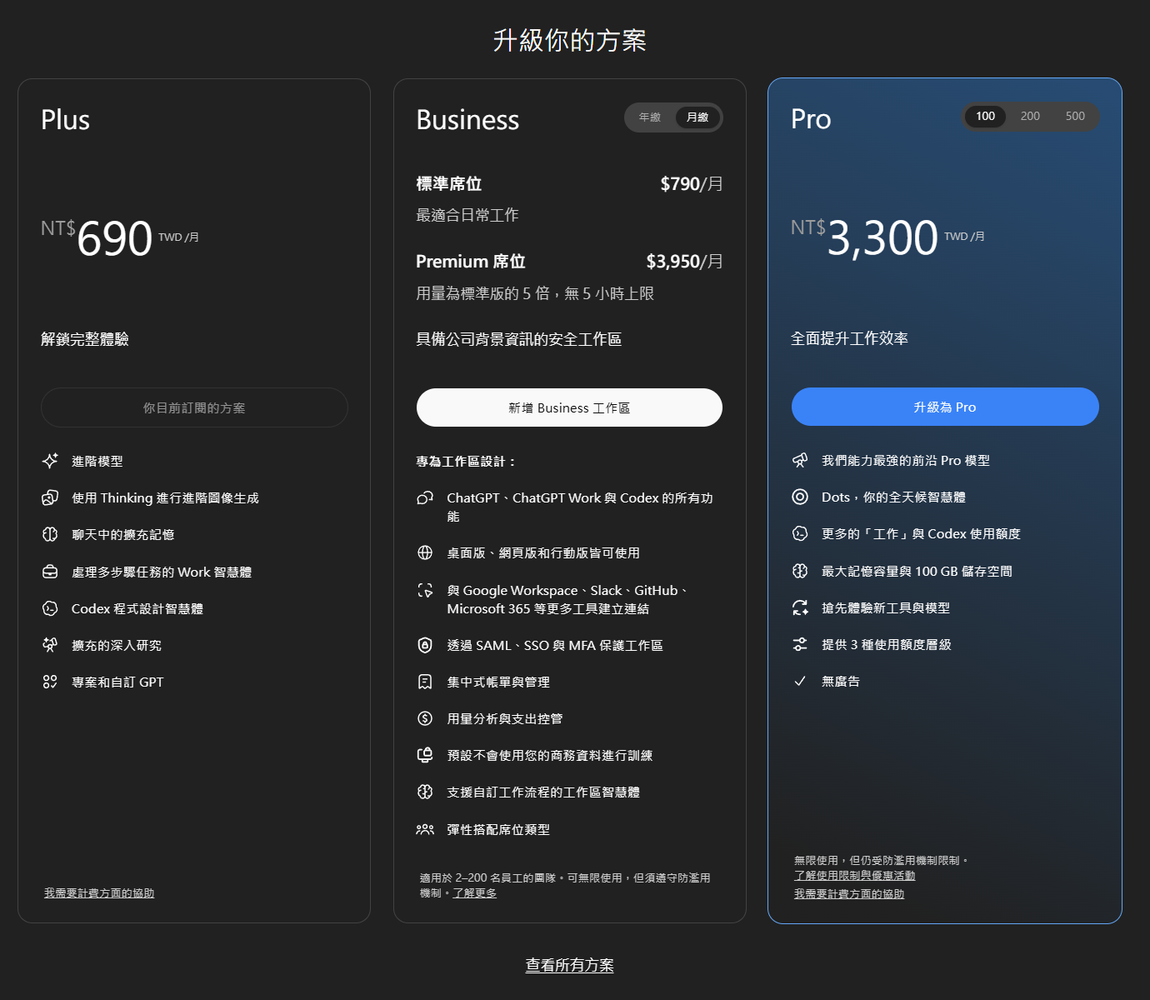Screen dimensions: 1150x1000
Task: Click Codex icon beside 更多的「工作」與 Codex 使用額度
Action: (x=800, y=533)
